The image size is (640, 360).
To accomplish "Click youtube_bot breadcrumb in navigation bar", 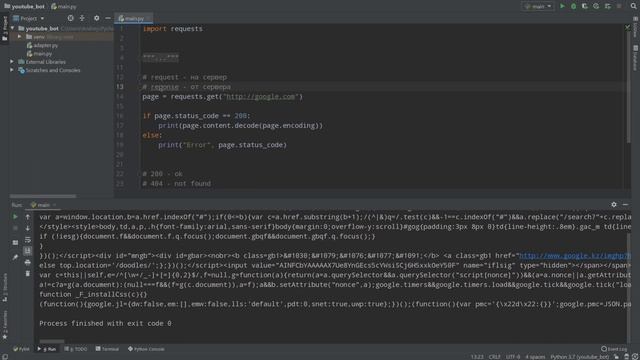I will click(24, 7).
